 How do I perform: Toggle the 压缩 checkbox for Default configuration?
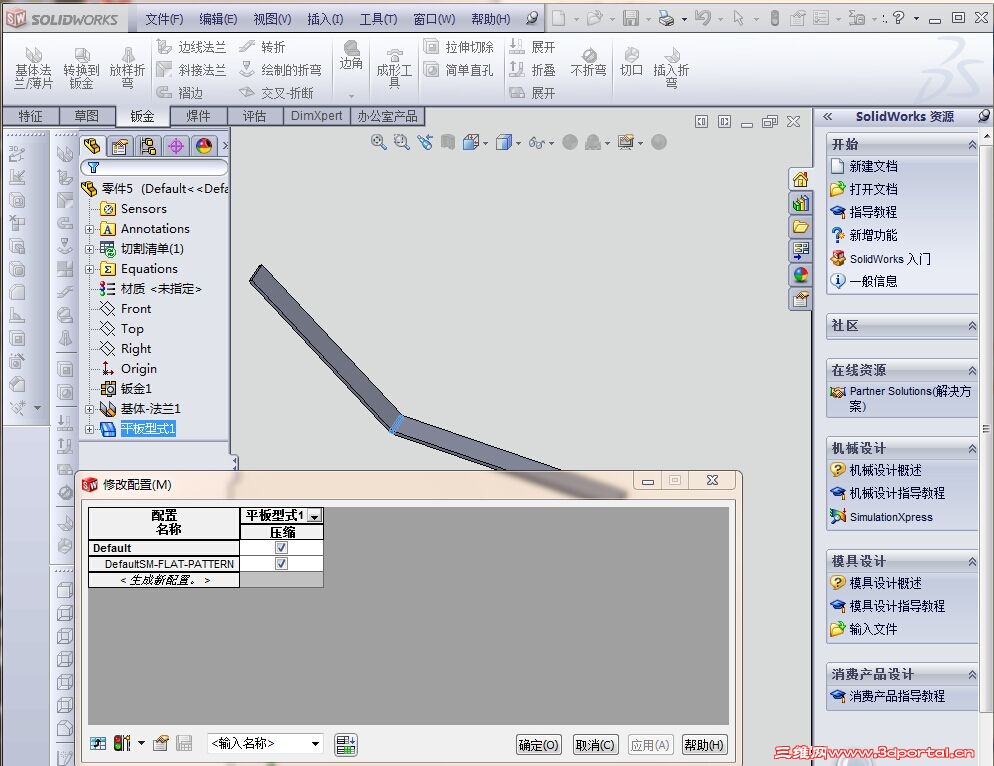pyautogui.click(x=281, y=548)
